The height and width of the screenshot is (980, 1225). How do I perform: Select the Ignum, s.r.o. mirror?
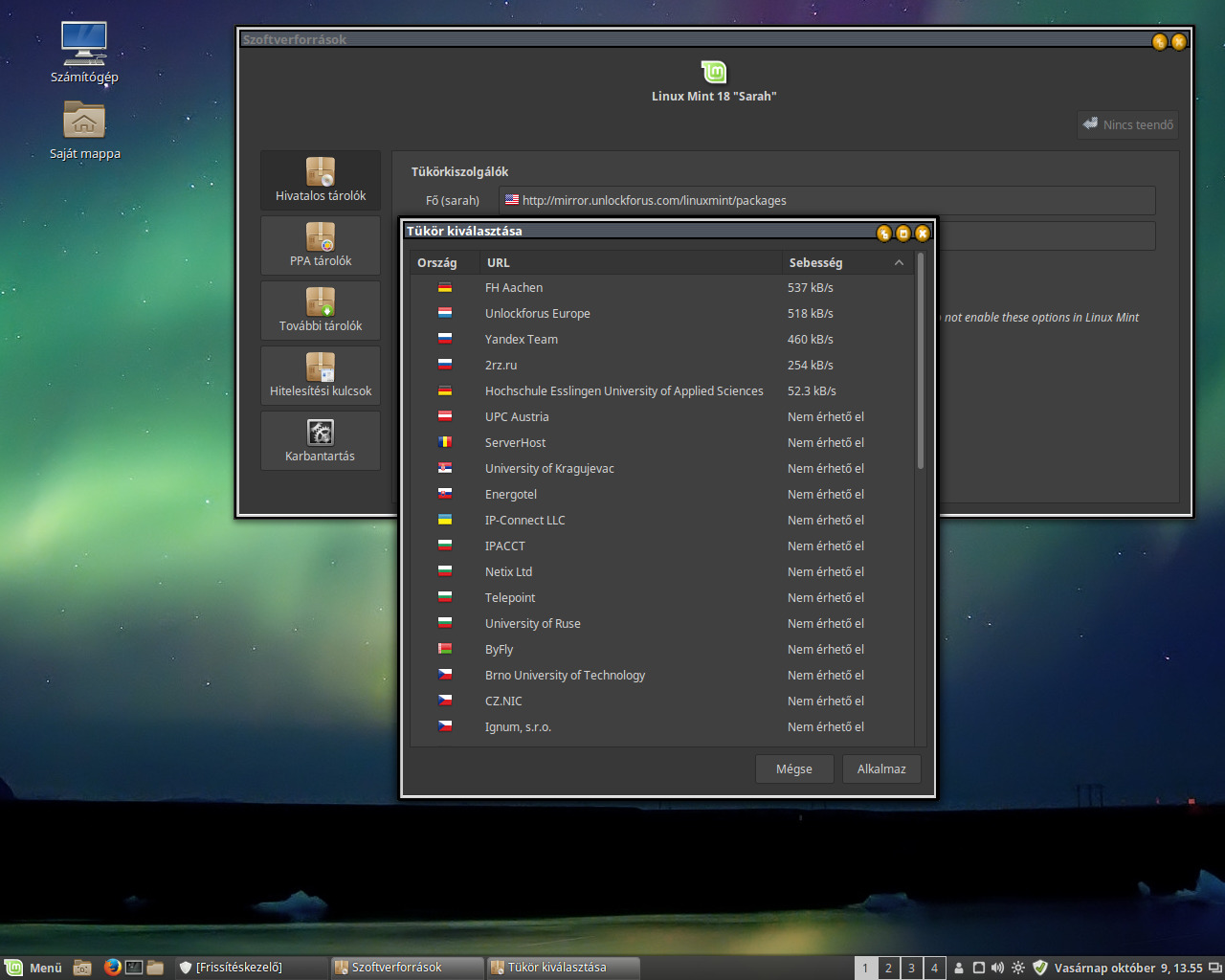[x=661, y=726]
